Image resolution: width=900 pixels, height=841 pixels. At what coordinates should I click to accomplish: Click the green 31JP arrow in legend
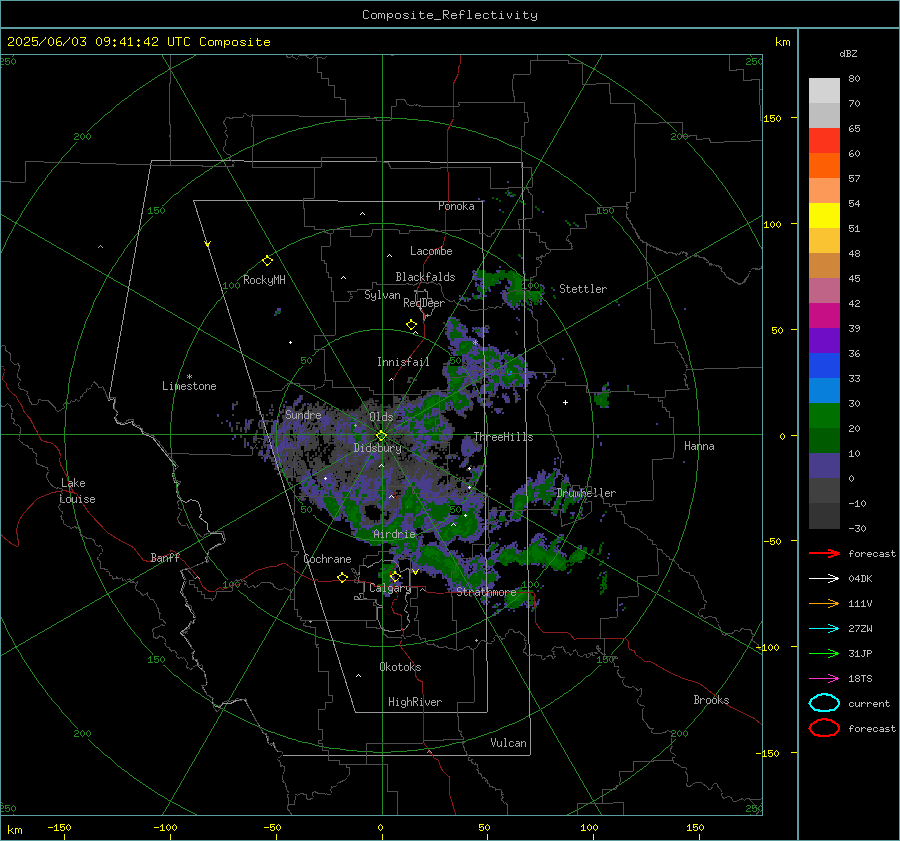[x=824, y=653]
